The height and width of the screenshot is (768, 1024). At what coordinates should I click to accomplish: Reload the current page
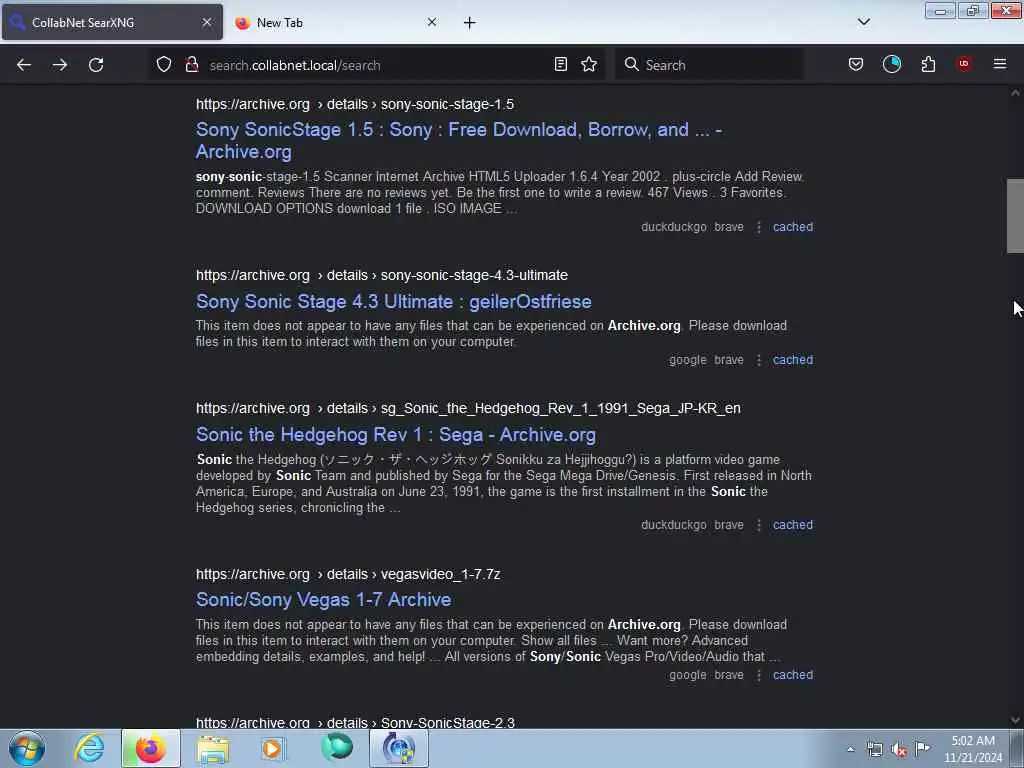click(96, 65)
